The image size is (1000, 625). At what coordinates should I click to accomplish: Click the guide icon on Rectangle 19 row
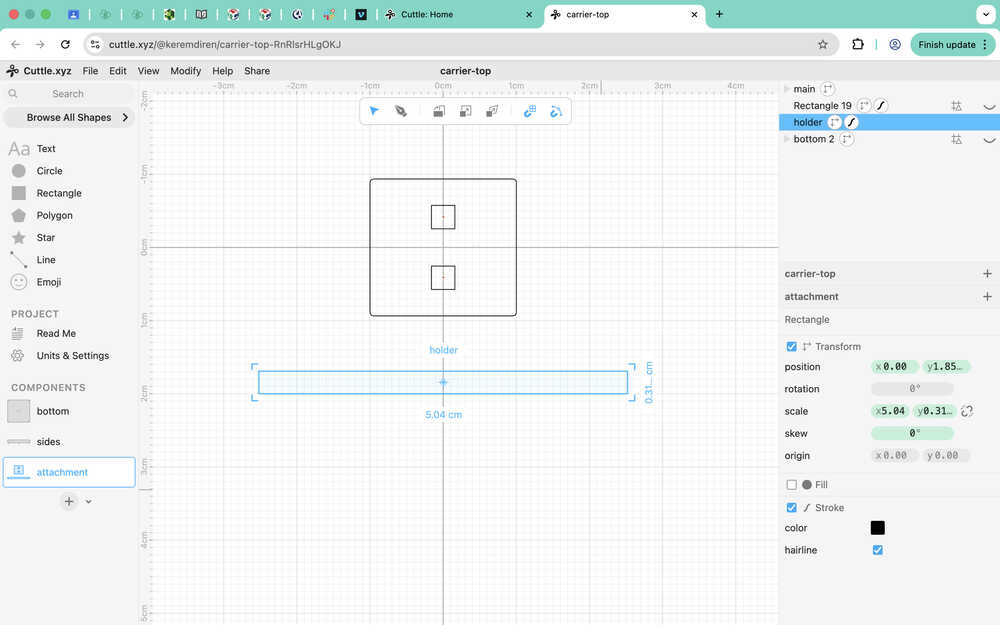956,106
